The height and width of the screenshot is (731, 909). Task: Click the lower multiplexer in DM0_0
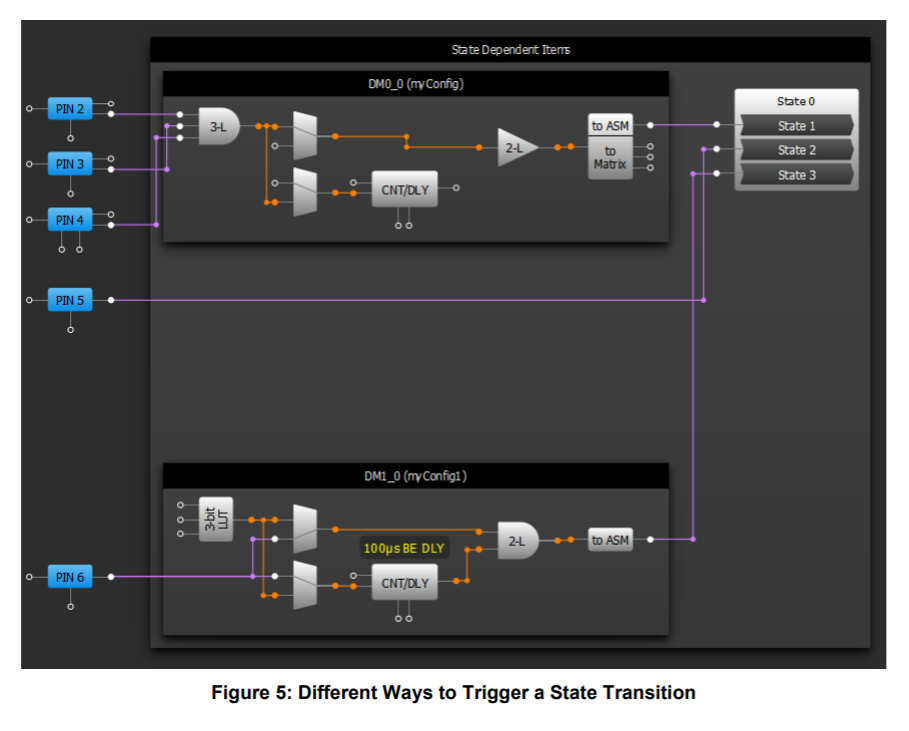click(x=305, y=192)
